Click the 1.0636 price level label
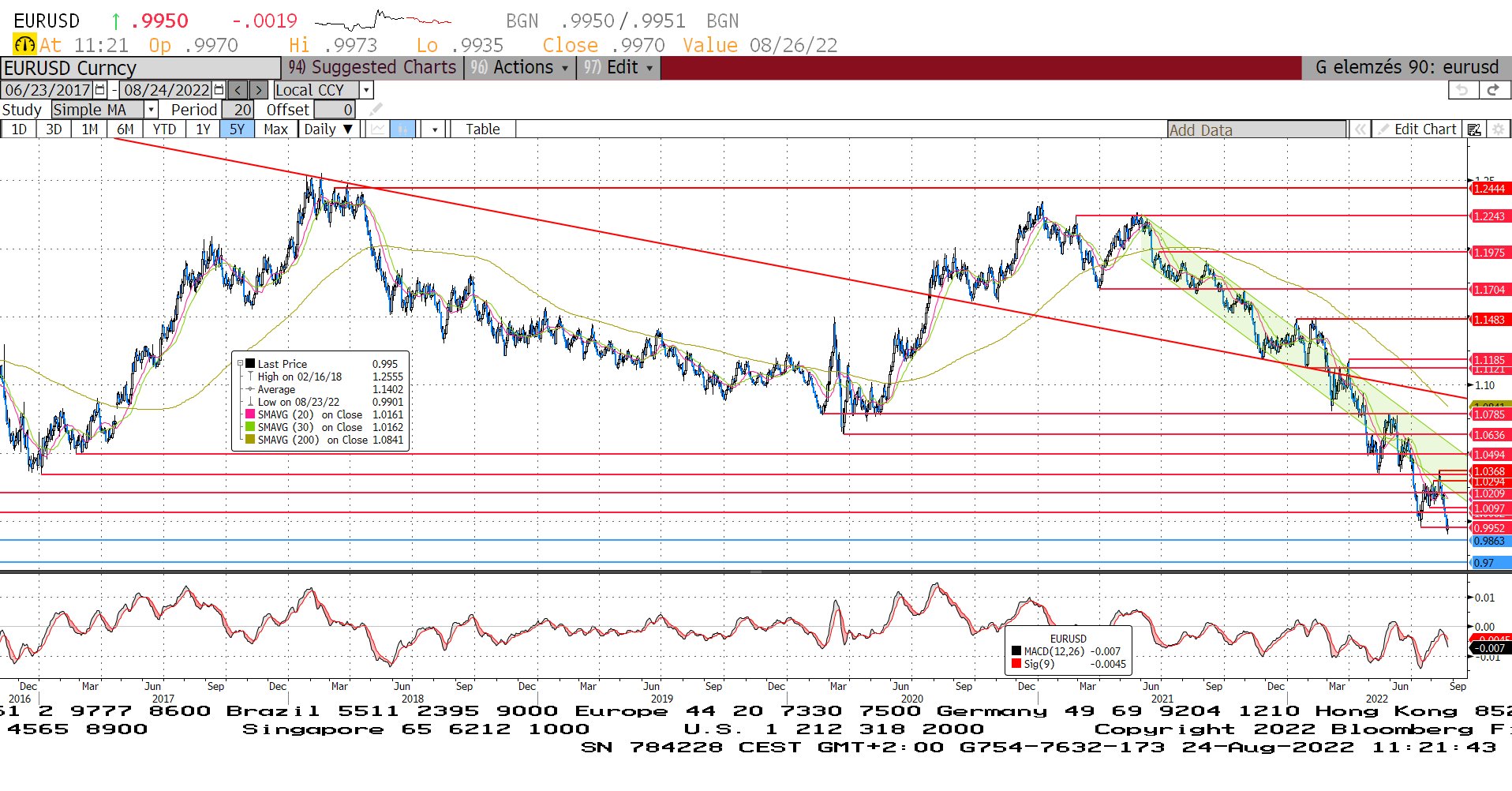The image size is (1512, 791). point(1490,435)
